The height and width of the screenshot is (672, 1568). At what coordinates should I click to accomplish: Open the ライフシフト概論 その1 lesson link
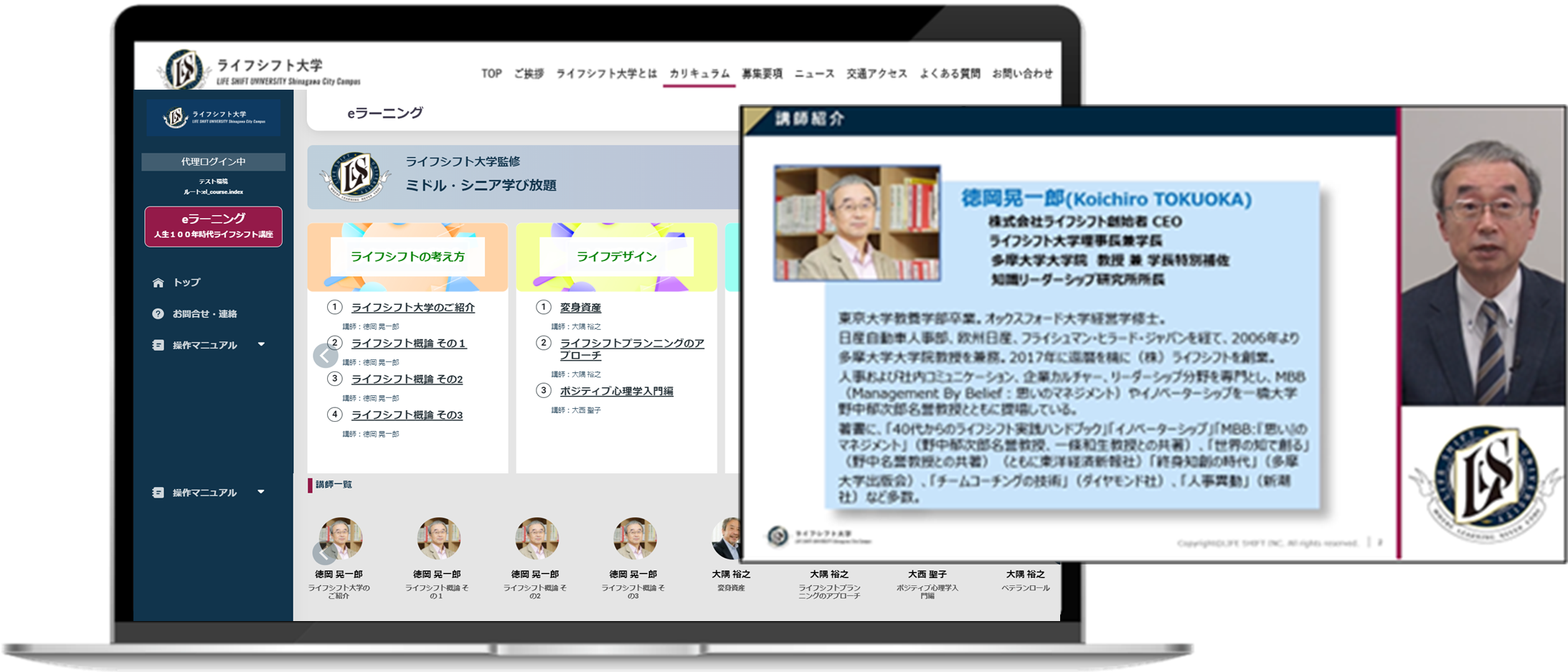409,344
